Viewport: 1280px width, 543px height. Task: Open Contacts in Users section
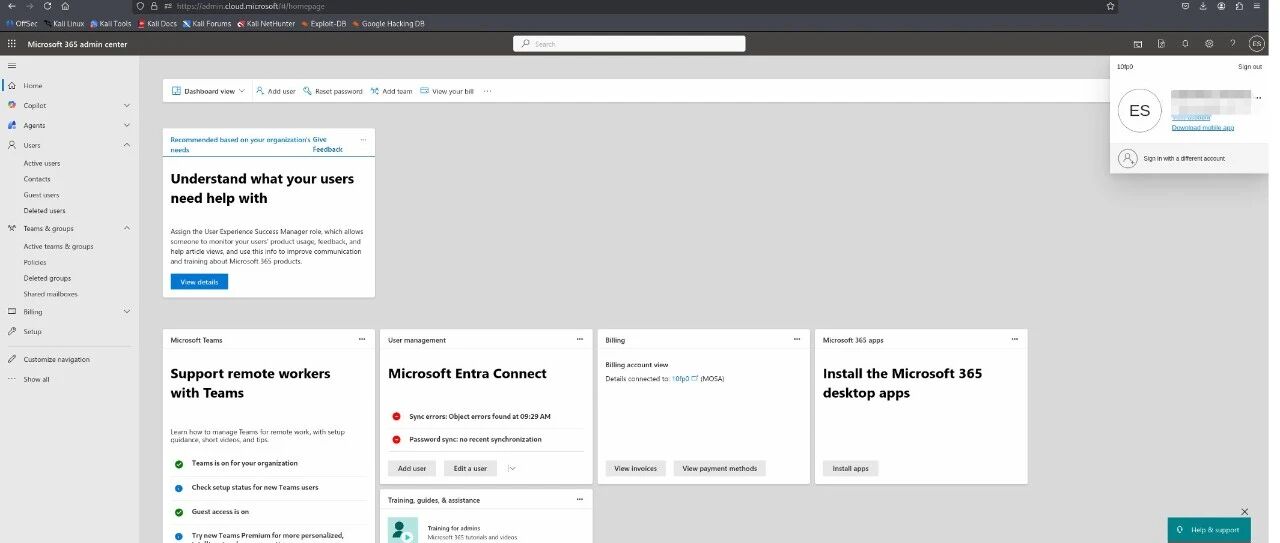coord(37,179)
